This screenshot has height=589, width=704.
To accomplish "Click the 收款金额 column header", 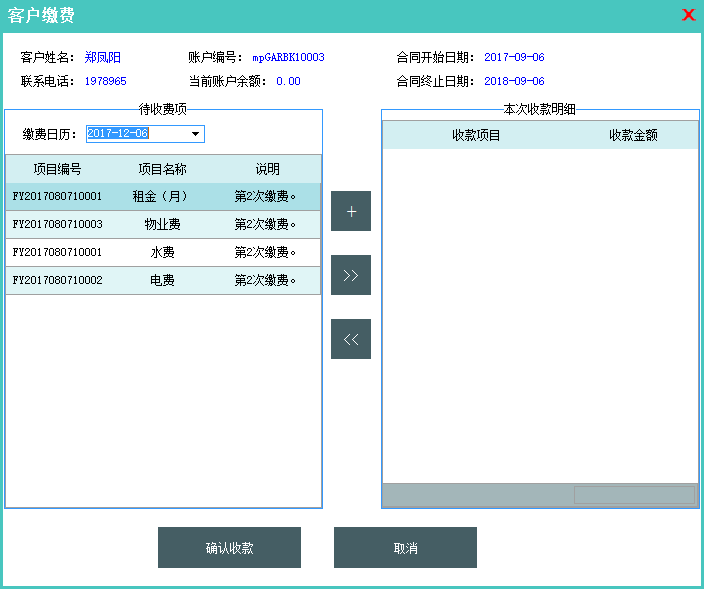I will (x=633, y=135).
